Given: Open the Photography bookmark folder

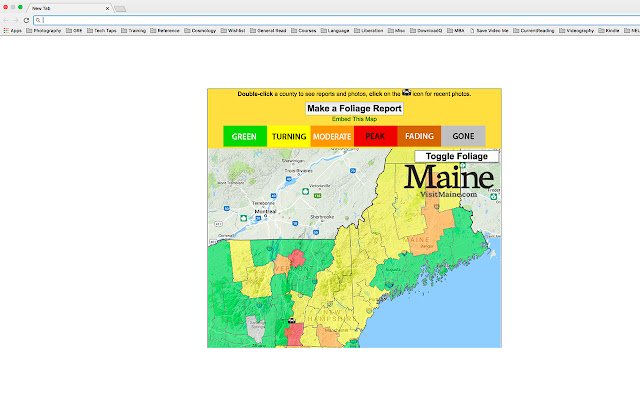Looking at the screenshot, I should coord(44,31).
